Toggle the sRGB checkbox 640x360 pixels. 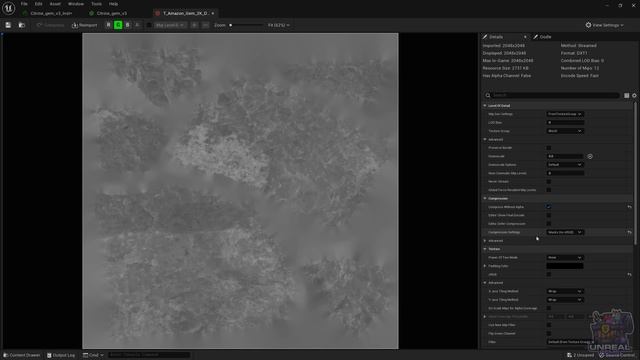(549, 274)
